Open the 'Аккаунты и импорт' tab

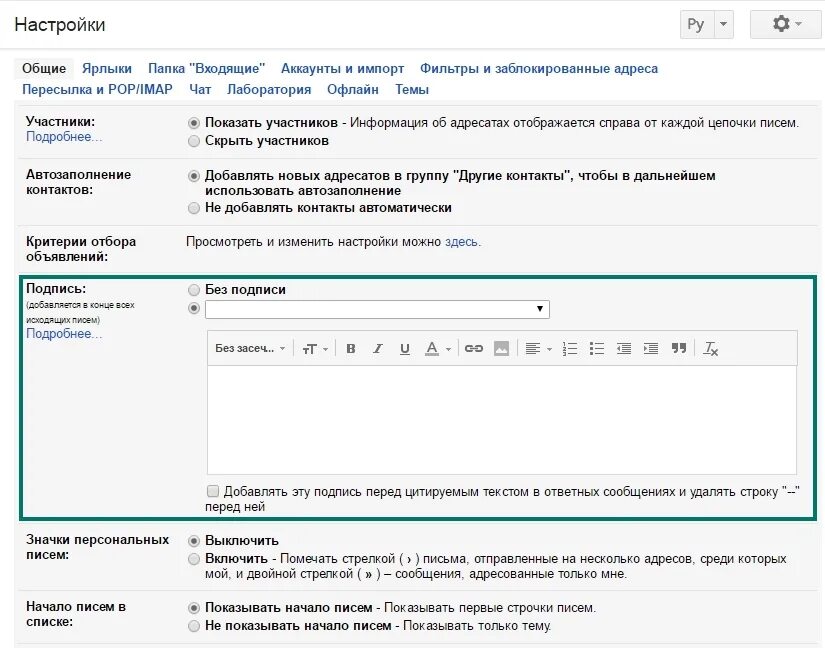point(343,68)
